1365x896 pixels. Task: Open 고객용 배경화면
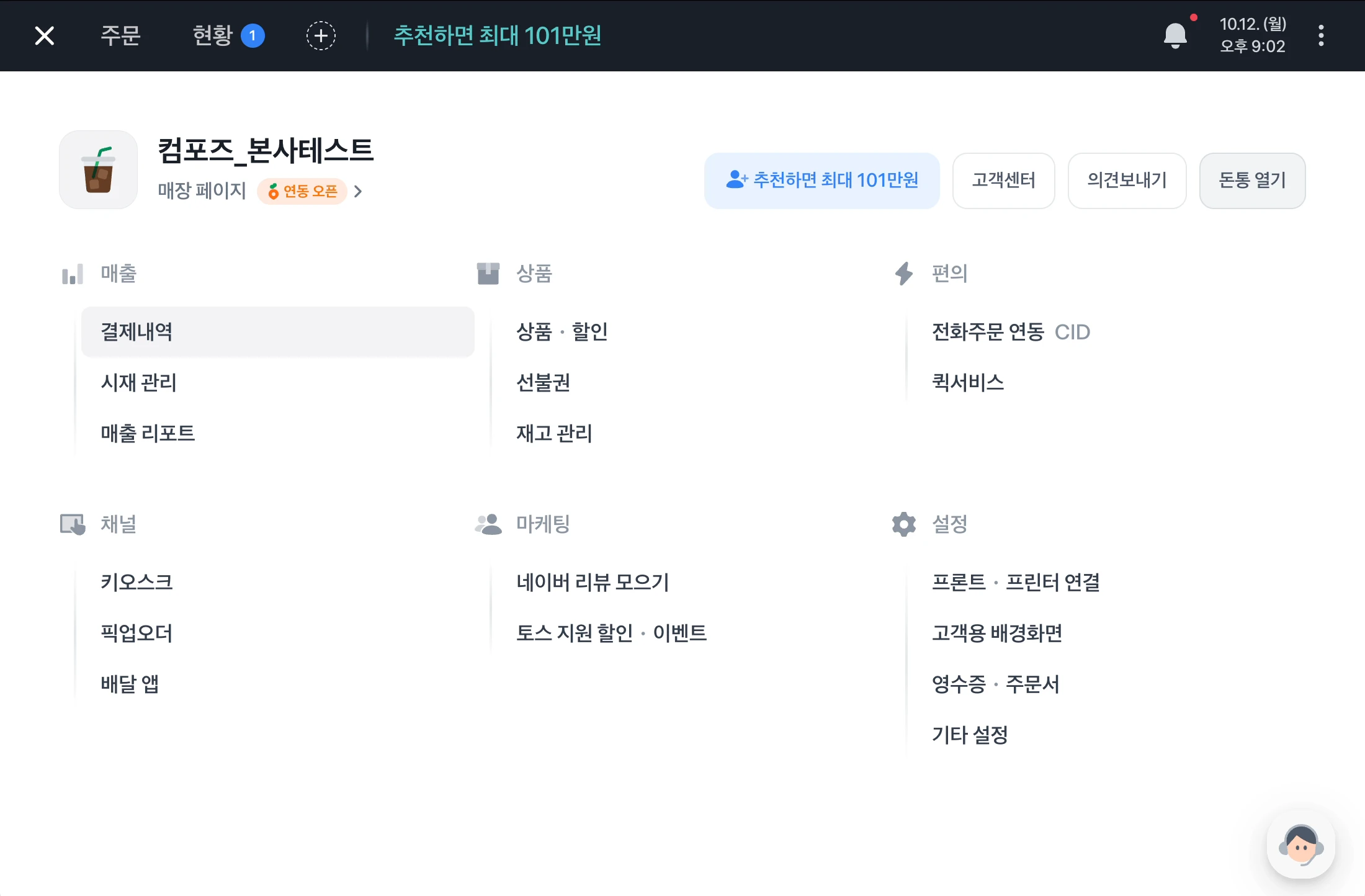coord(997,633)
